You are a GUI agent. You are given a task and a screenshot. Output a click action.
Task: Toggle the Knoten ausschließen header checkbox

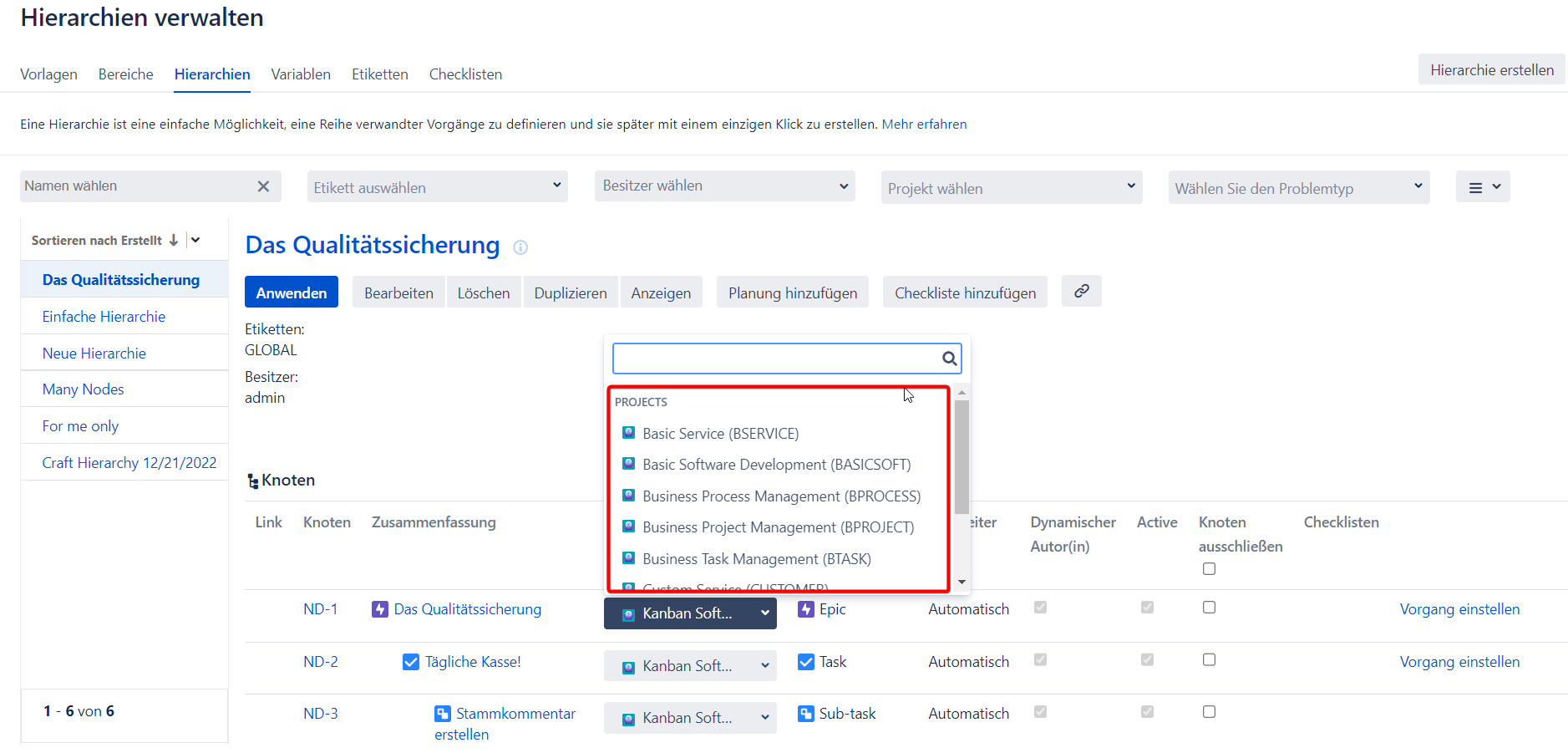pyautogui.click(x=1209, y=569)
